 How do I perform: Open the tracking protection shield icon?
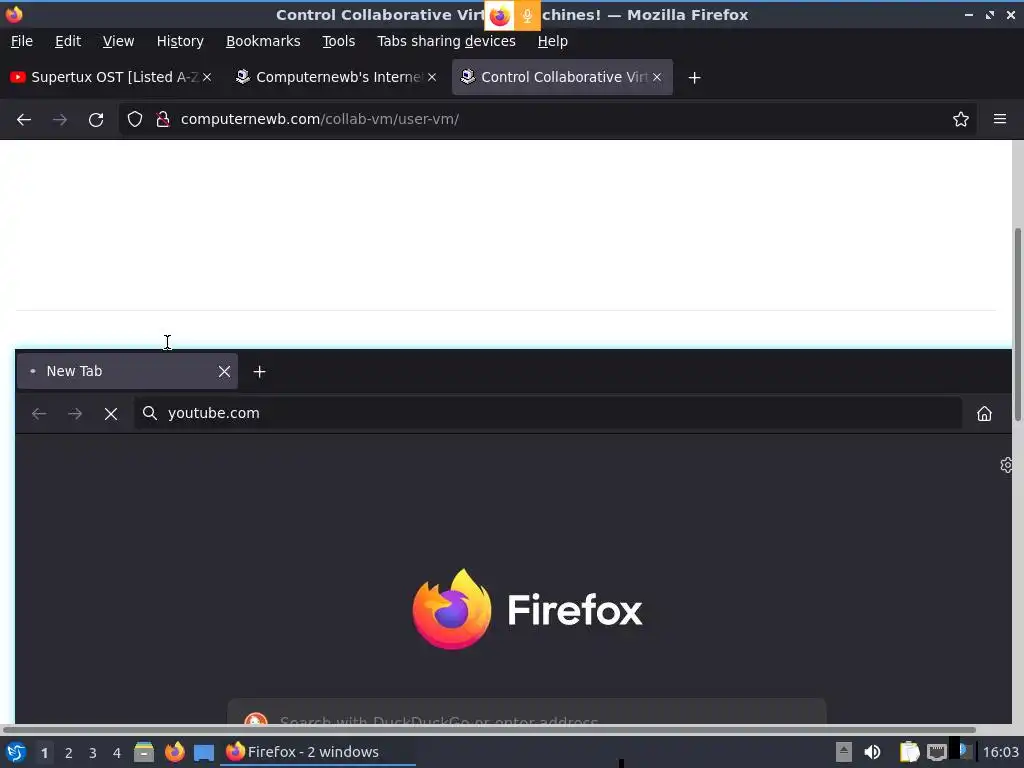(x=135, y=120)
